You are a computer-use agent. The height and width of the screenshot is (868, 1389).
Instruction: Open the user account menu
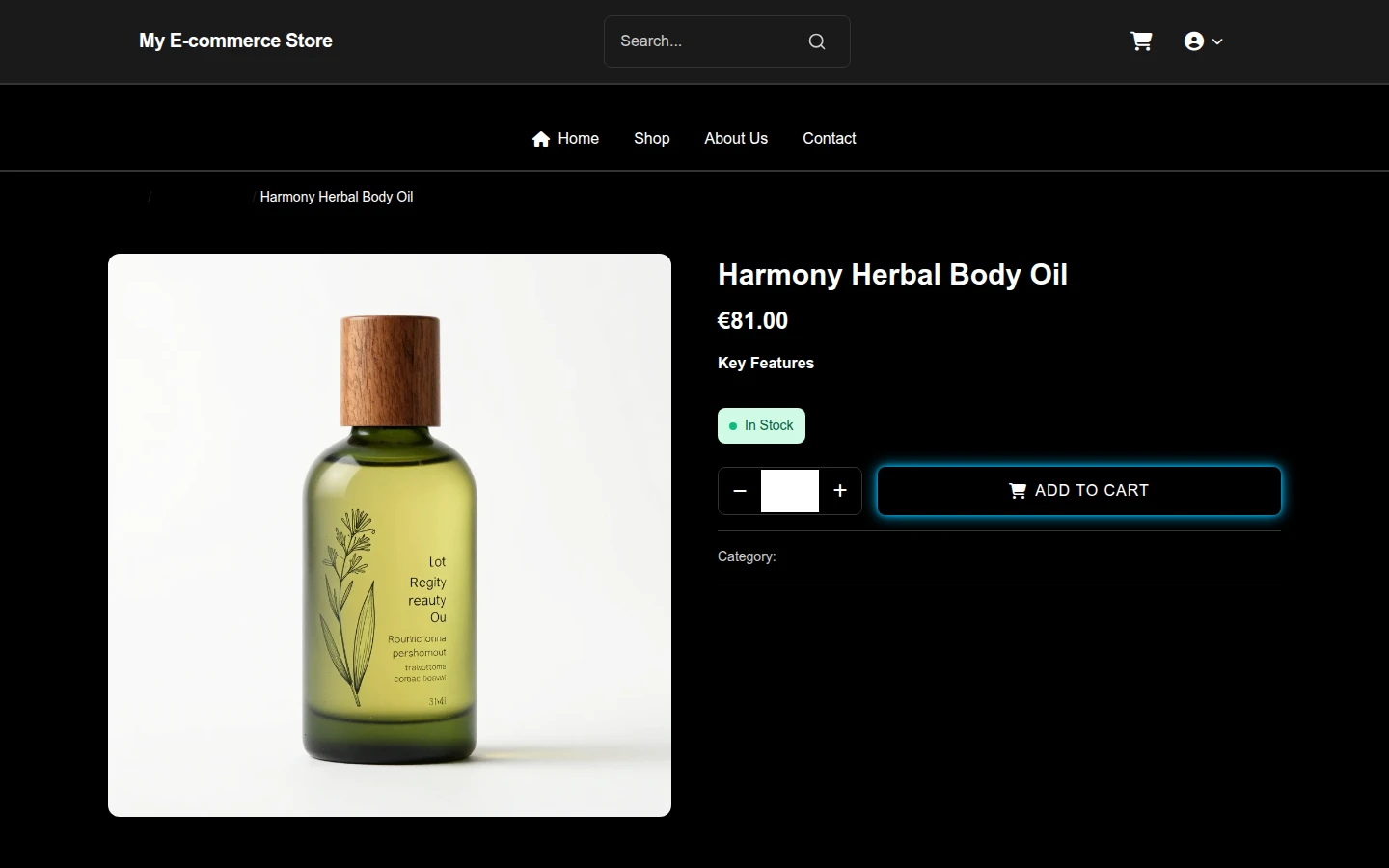click(1204, 41)
